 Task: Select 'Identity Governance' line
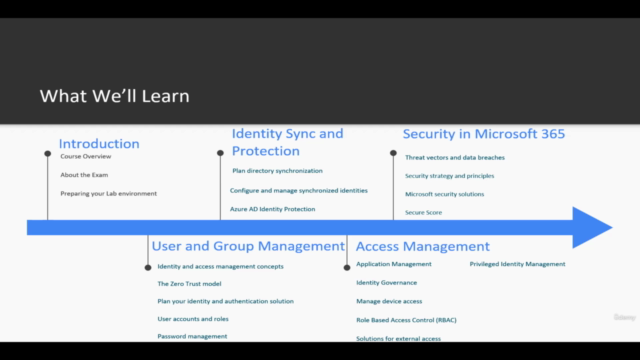pyautogui.click(x=387, y=282)
